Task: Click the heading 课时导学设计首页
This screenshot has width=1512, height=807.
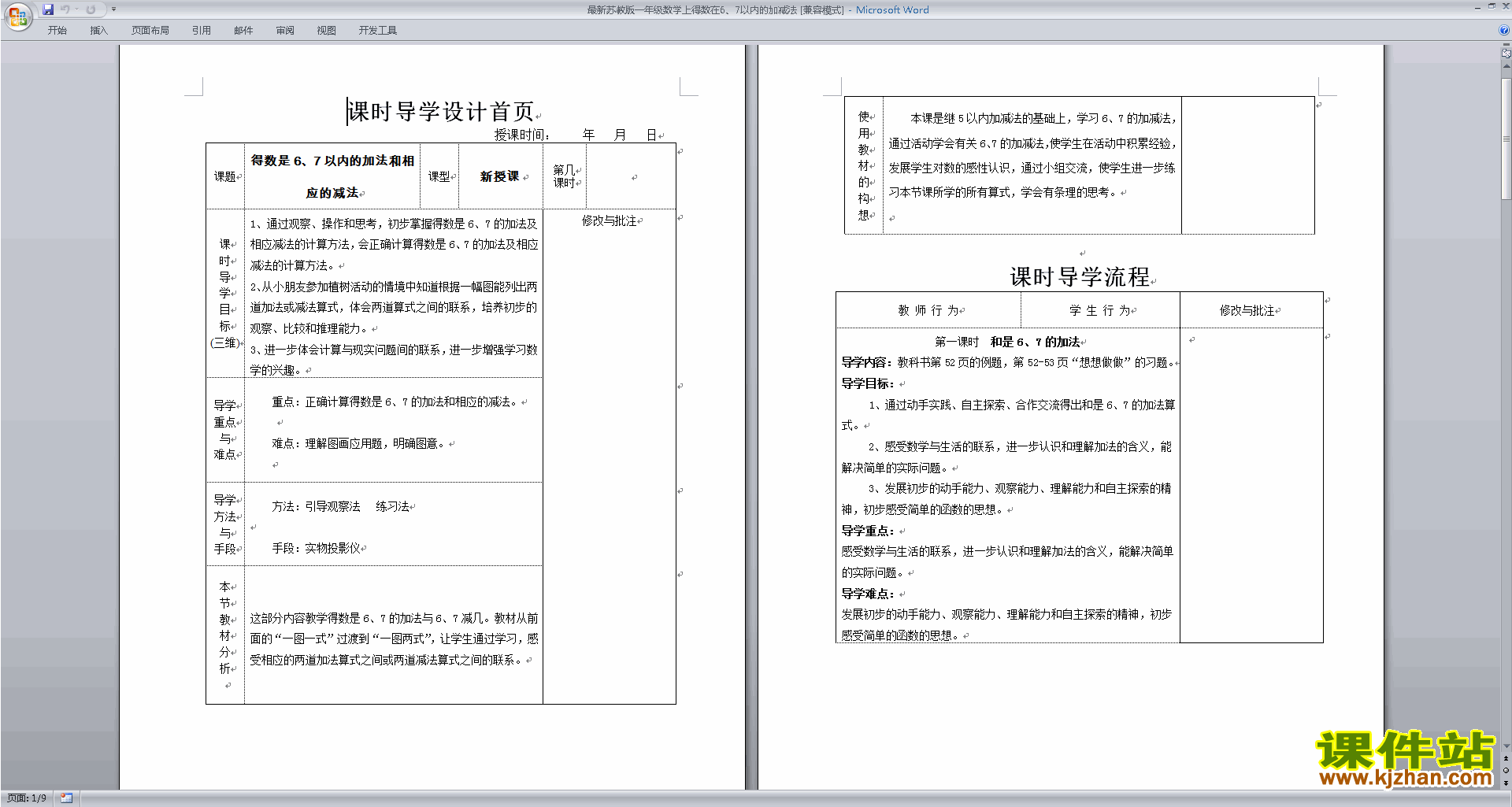Action: point(441,112)
